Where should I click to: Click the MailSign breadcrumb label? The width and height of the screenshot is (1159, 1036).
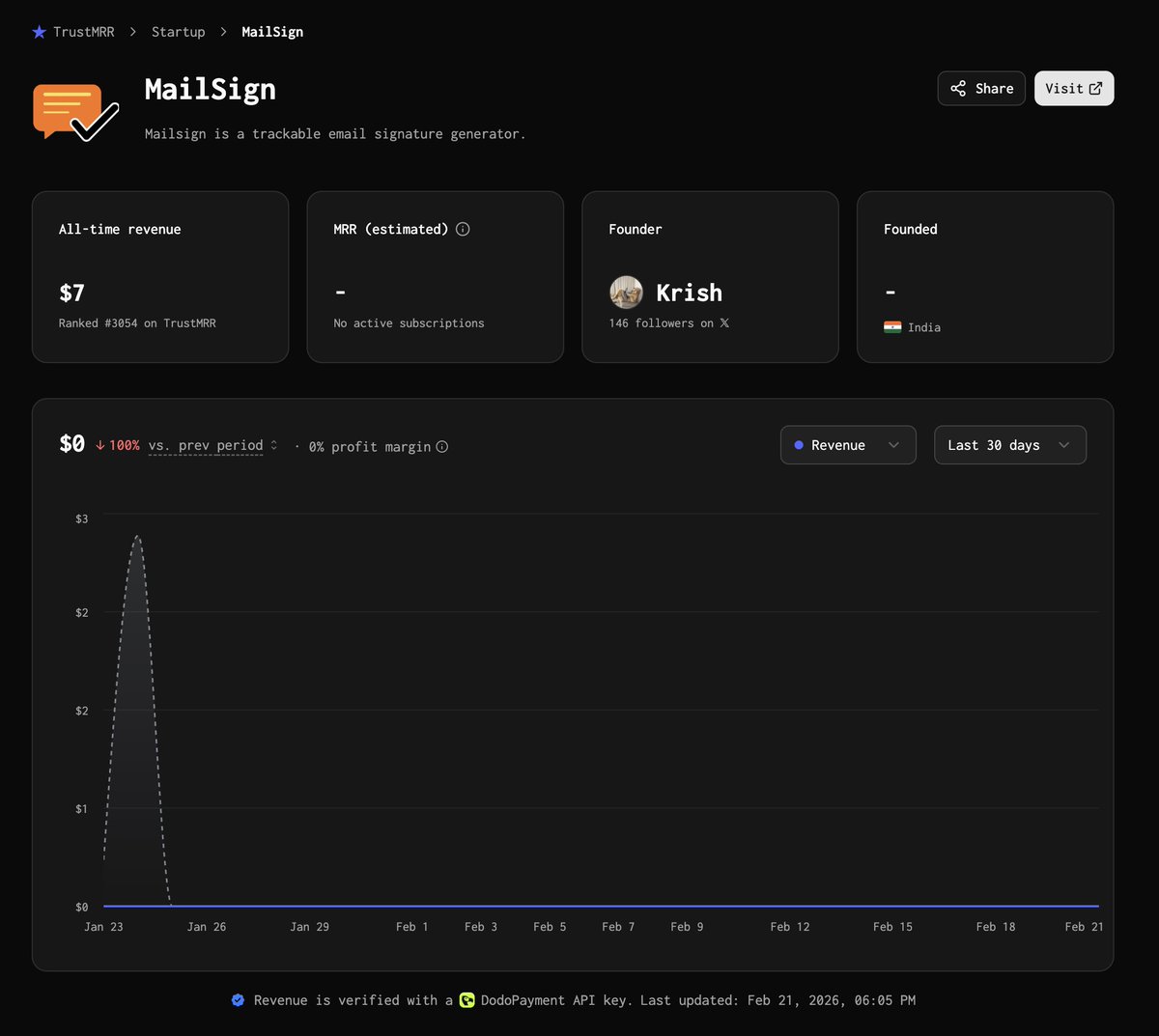click(272, 32)
